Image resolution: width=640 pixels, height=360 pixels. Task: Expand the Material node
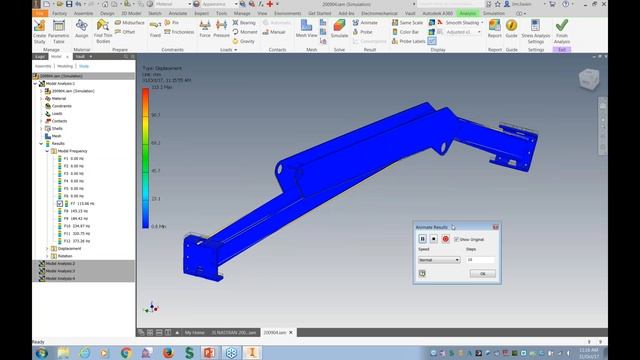[41, 98]
